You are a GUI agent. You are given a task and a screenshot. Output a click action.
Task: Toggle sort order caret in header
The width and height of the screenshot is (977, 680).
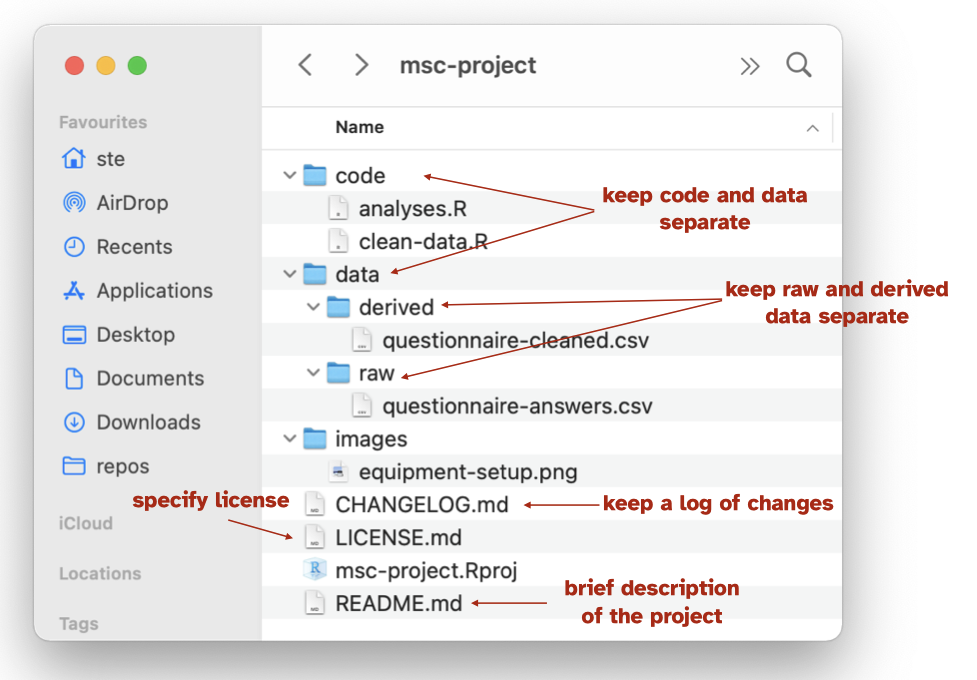click(812, 128)
